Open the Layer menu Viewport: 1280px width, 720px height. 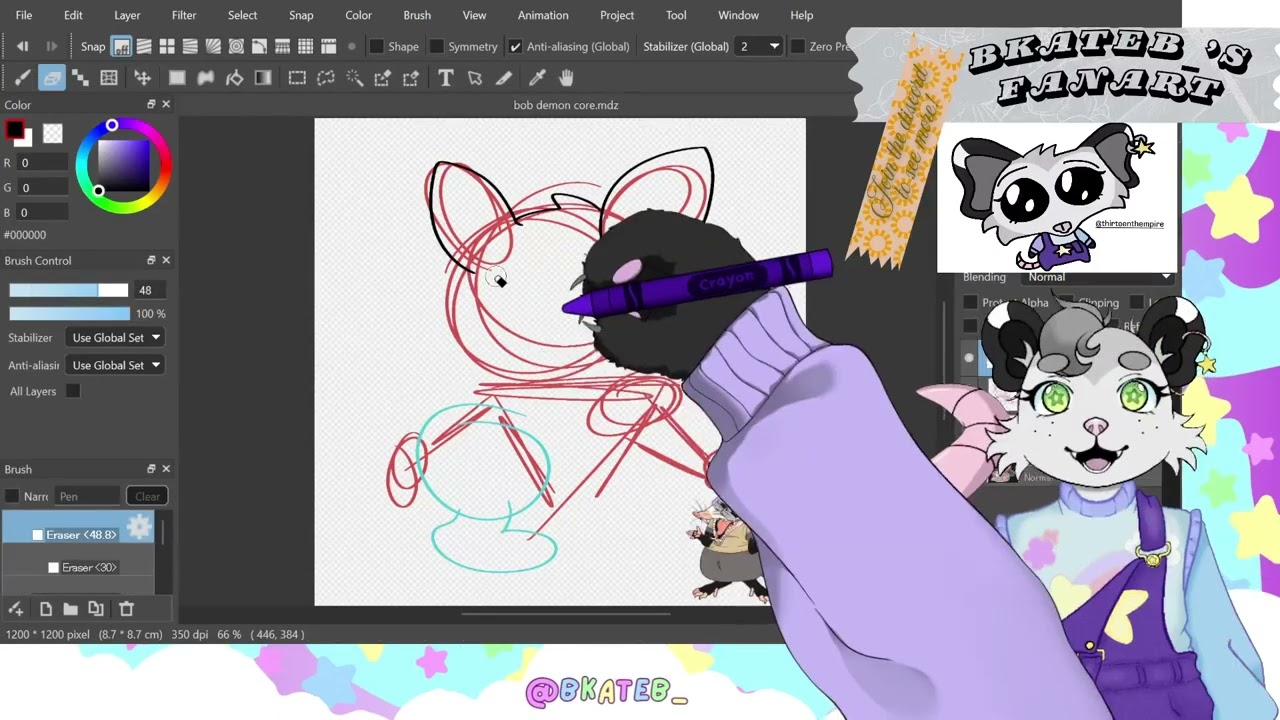pos(127,15)
